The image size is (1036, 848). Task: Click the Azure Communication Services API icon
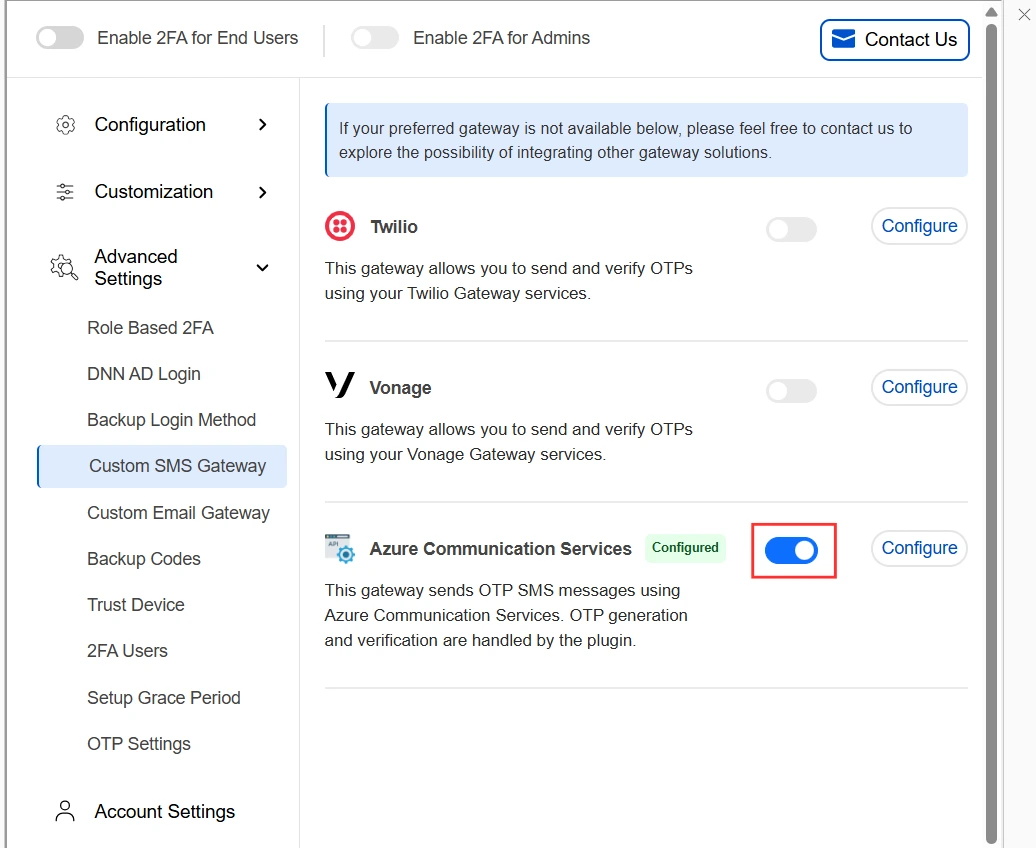340,548
